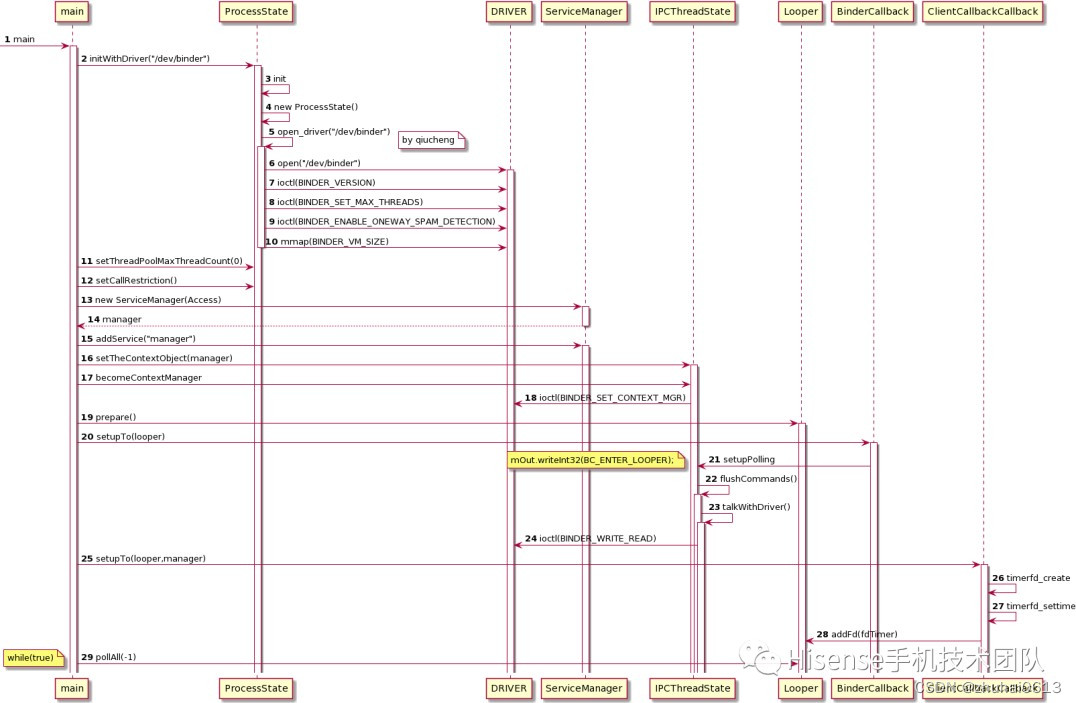The image size is (1076, 703).
Task: Click the bottom Looper participant box
Action: 801,689
